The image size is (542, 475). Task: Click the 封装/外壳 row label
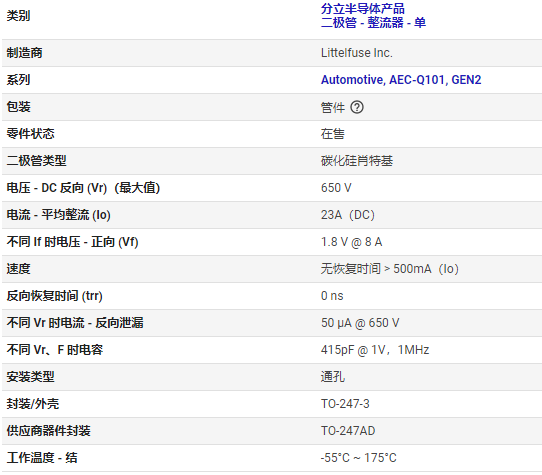click(x=33, y=403)
